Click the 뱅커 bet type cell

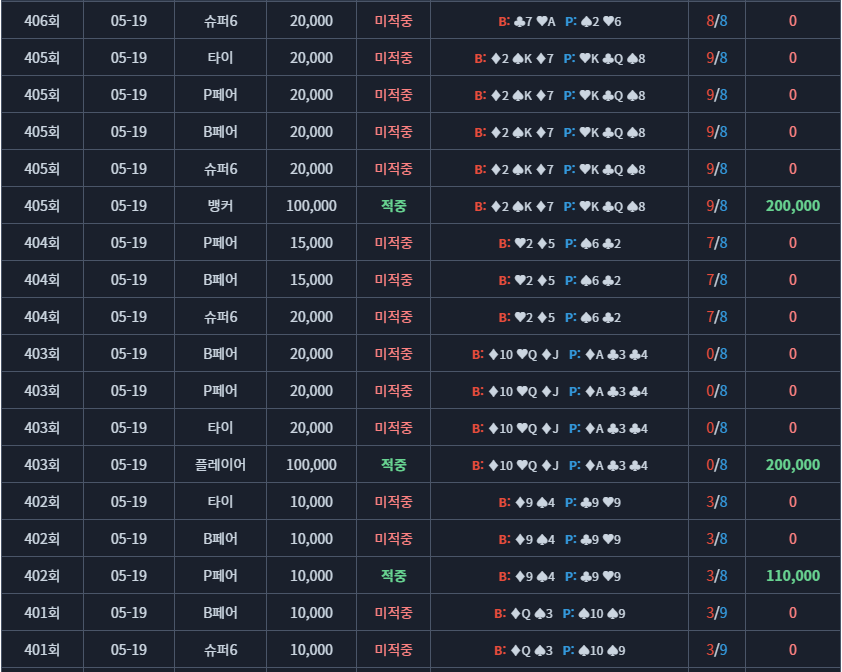tap(220, 206)
